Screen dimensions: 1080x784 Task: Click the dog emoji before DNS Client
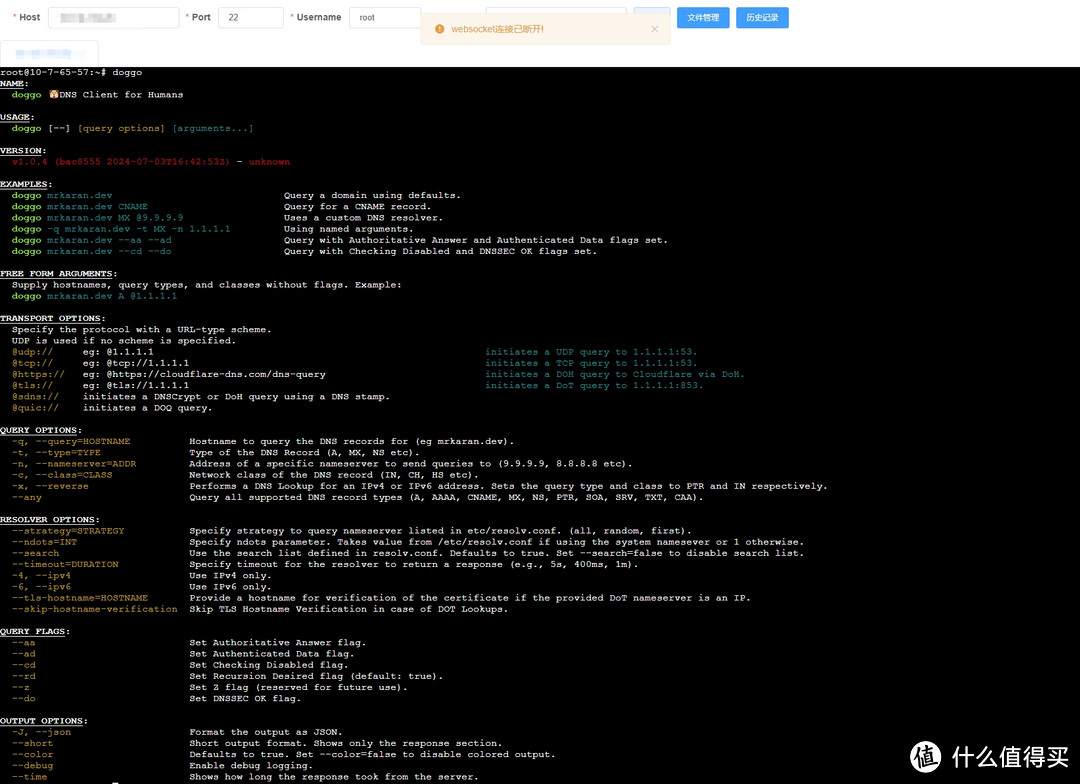click(x=53, y=95)
